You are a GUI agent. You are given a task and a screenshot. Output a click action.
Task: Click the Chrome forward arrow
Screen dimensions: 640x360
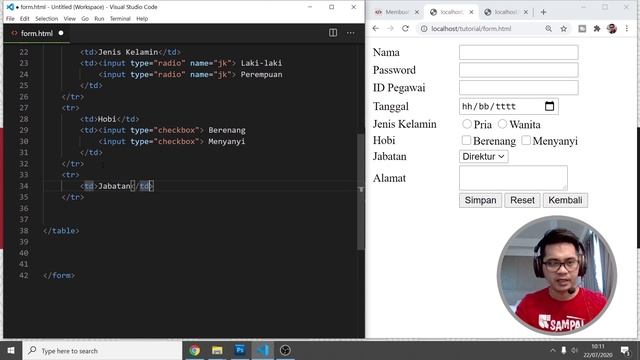pos(391,29)
